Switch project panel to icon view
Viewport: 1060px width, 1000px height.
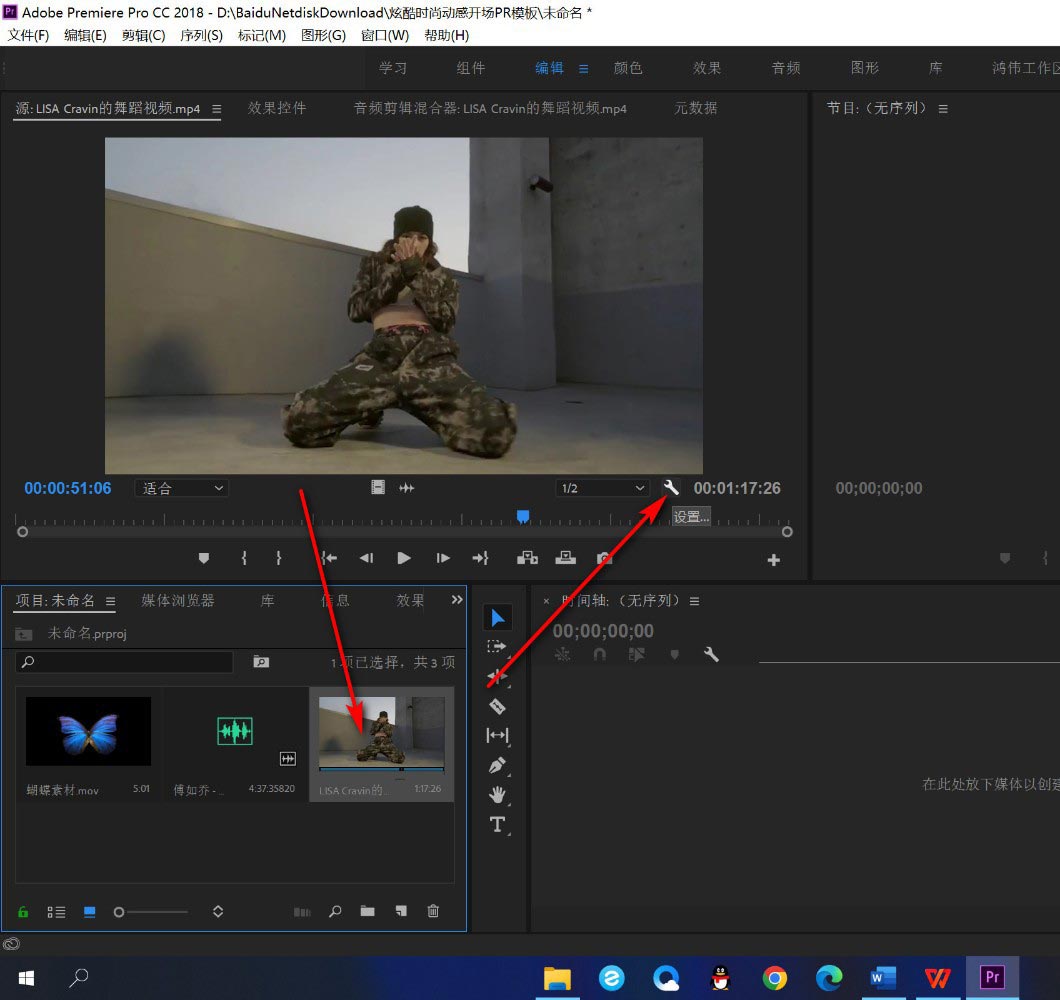(x=89, y=912)
